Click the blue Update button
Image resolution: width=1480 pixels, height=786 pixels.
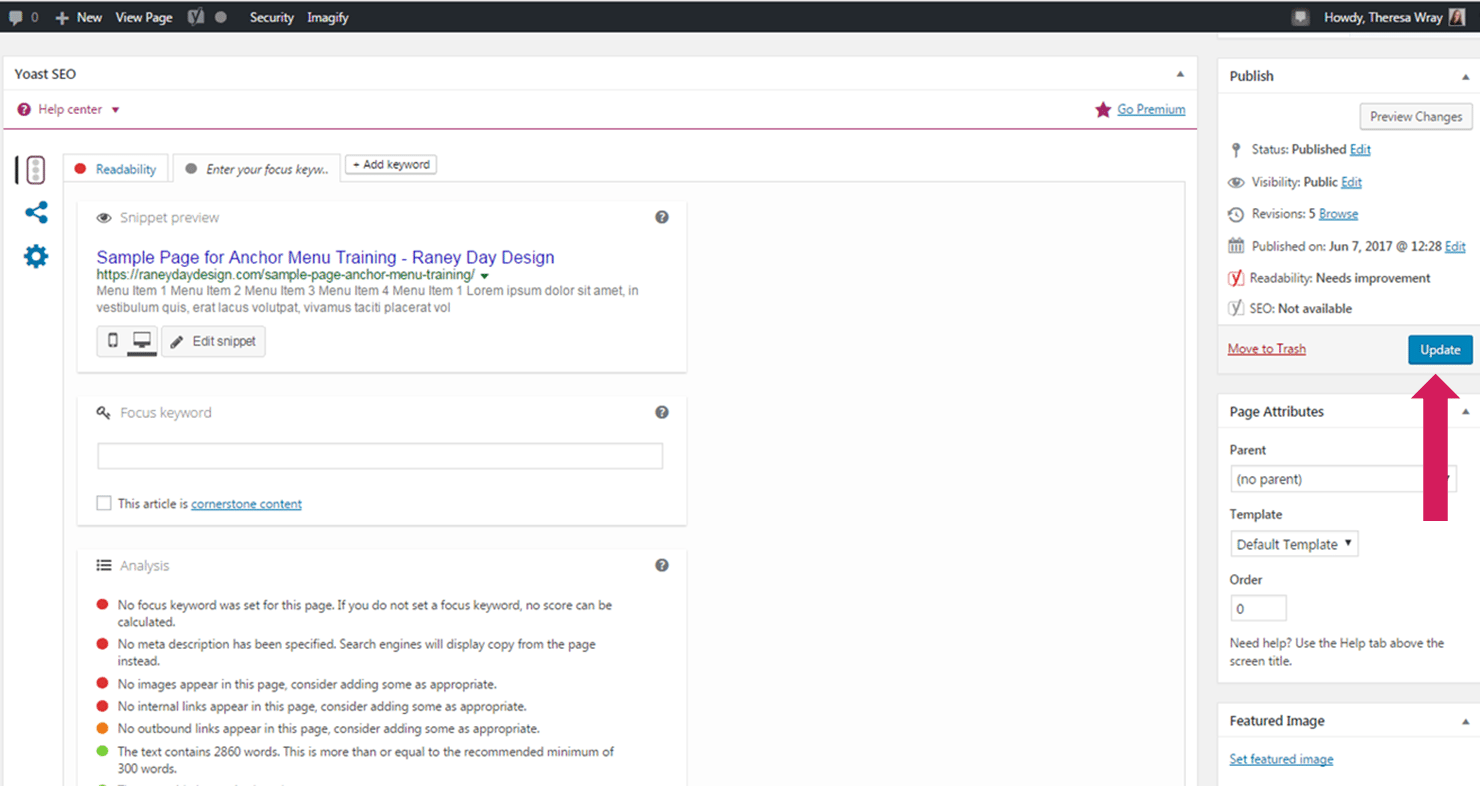point(1440,349)
